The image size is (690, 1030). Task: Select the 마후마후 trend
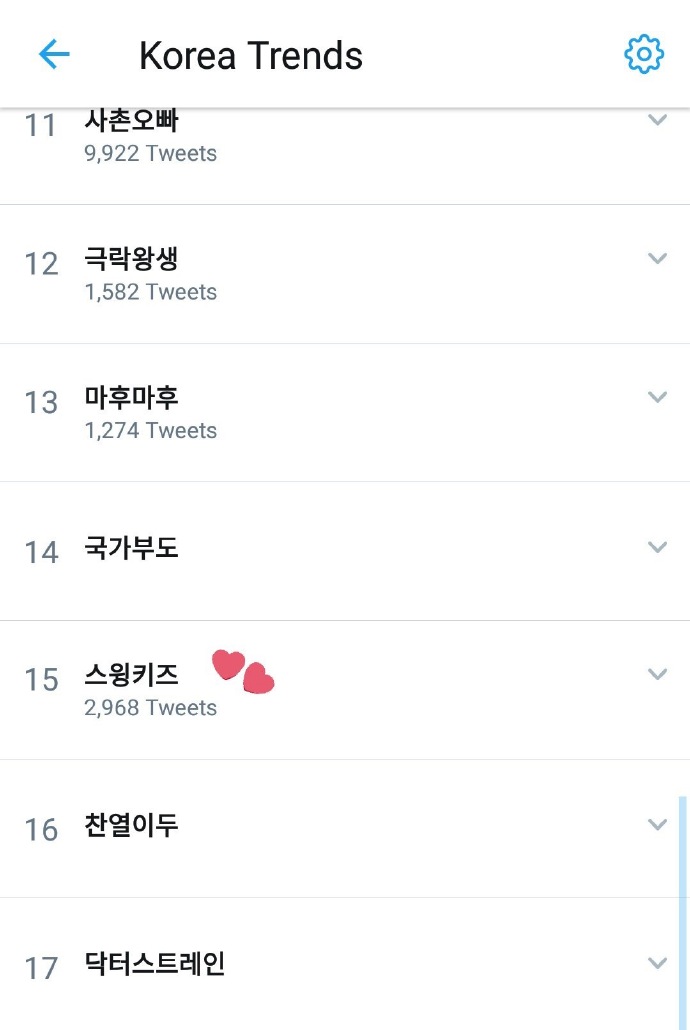click(x=132, y=399)
